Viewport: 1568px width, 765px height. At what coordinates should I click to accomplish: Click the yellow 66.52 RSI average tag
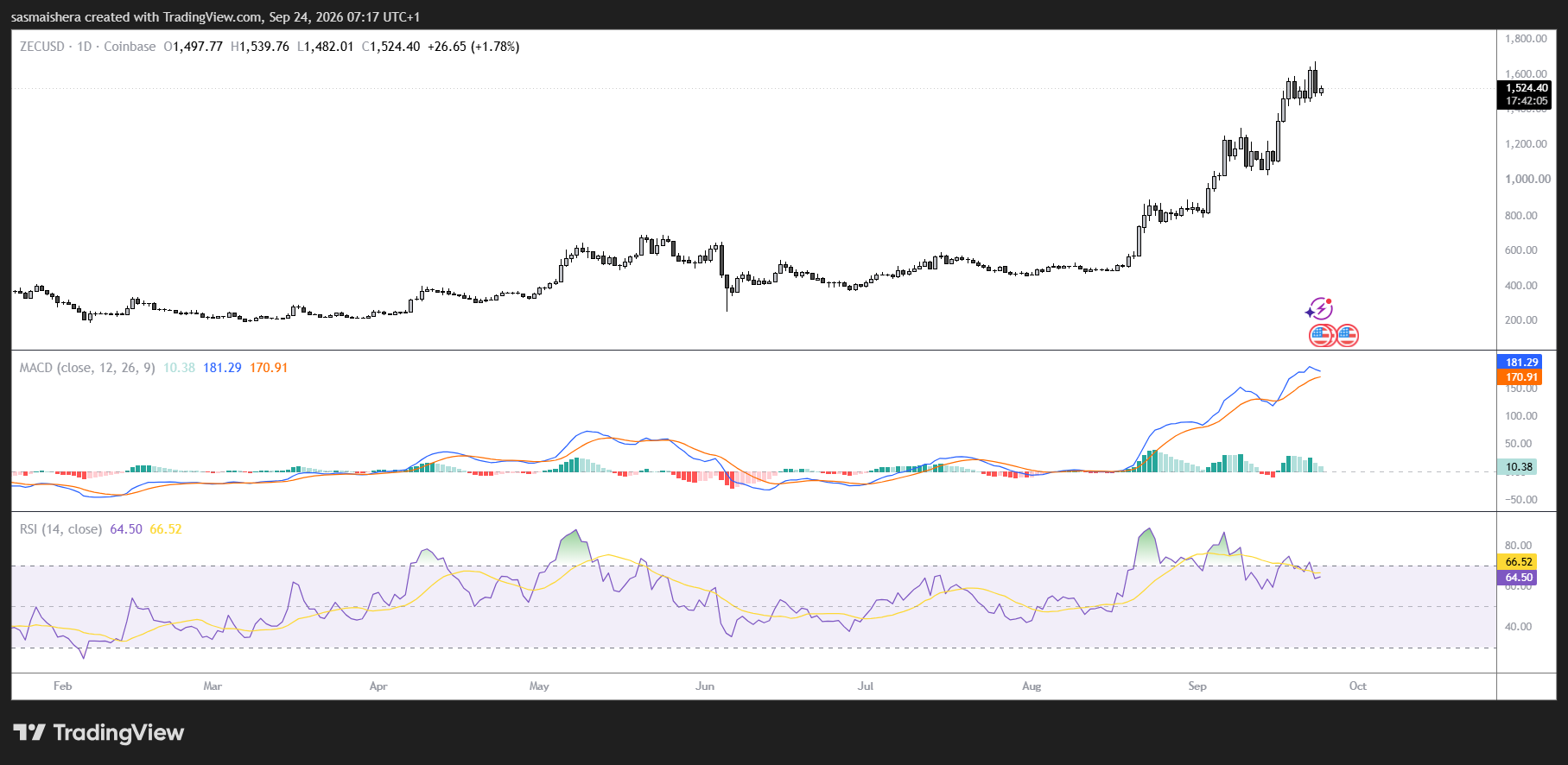tap(1518, 562)
